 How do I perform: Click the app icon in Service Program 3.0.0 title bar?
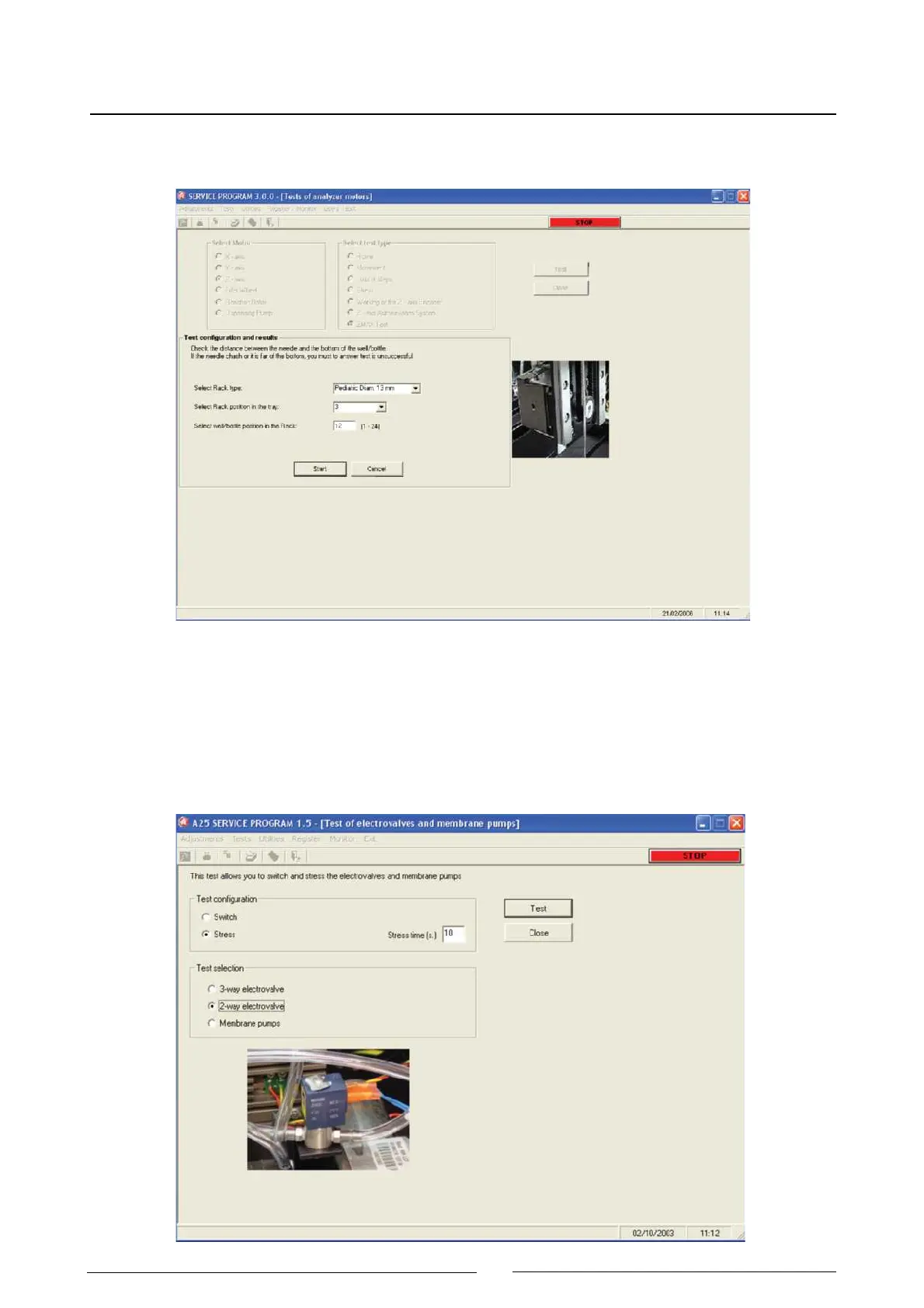tap(182, 196)
